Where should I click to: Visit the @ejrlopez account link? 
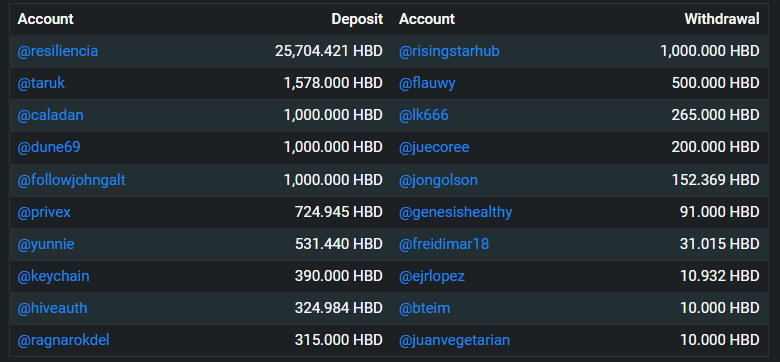432,276
